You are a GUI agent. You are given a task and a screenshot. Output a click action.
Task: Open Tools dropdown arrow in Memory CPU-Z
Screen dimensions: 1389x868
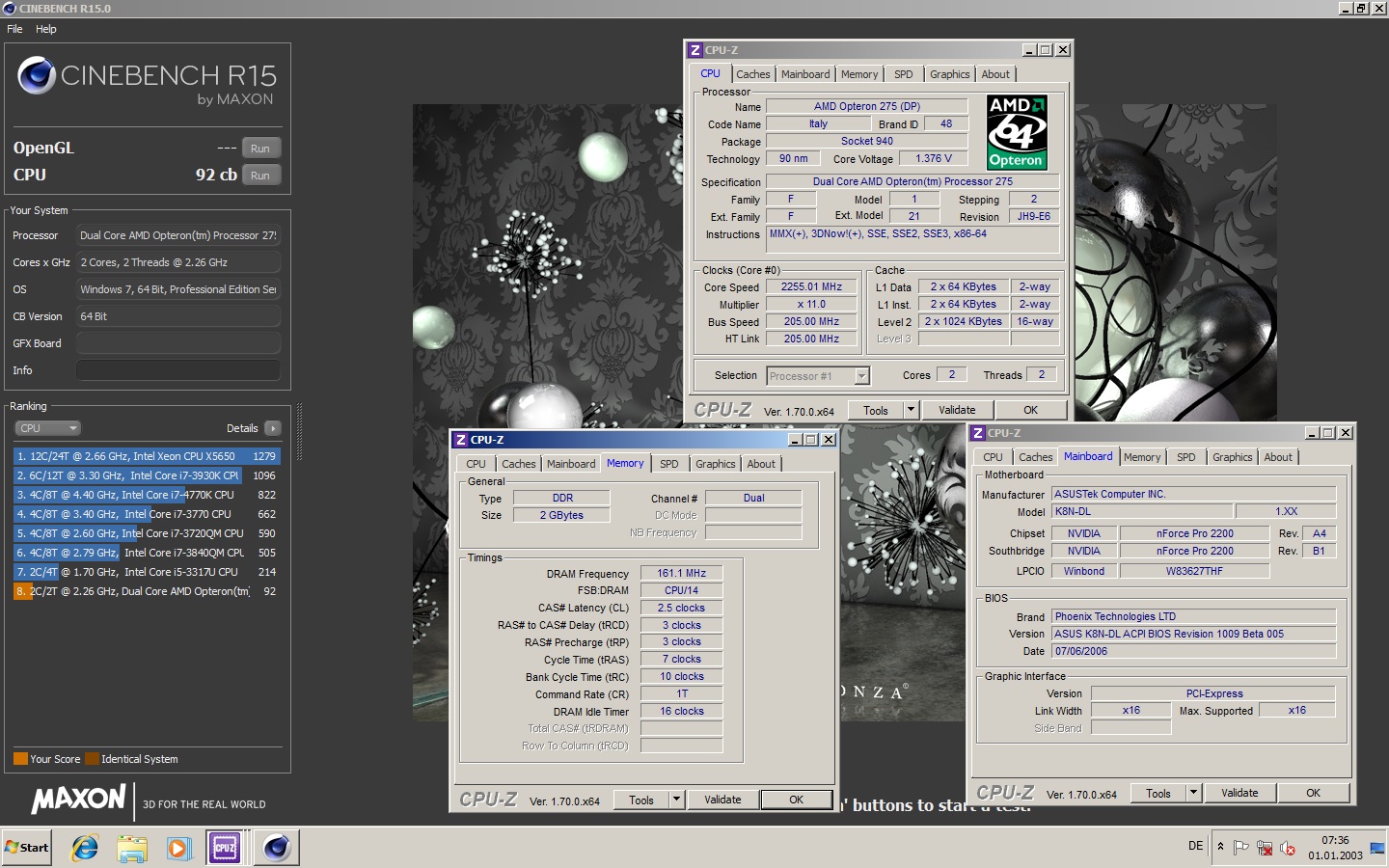pyautogui.click(x=676, y=800)
